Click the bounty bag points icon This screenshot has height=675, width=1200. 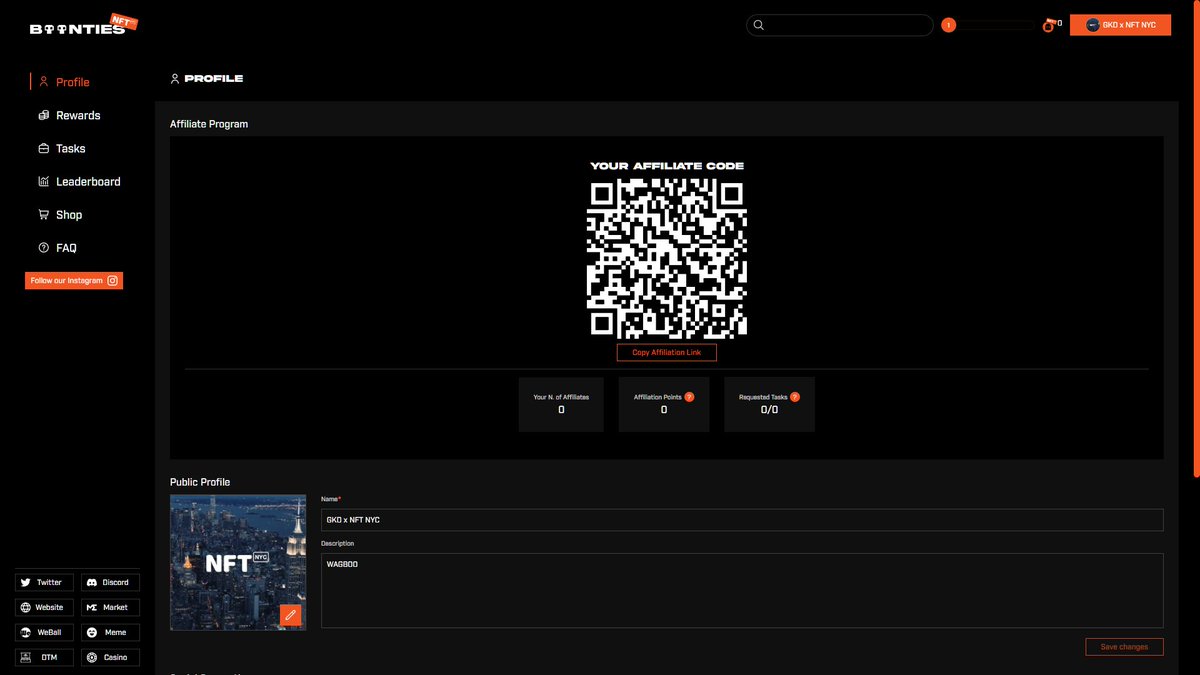click(1048, 25)
